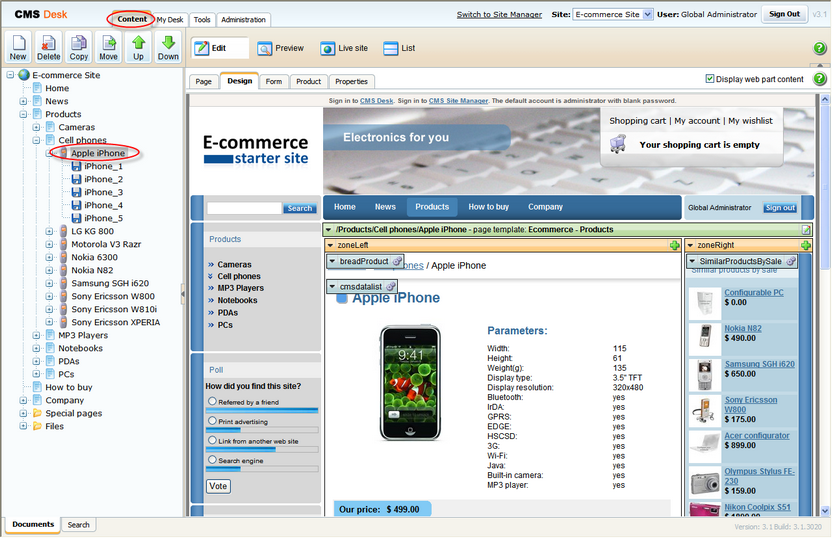Expand the News tree node
This screenshot has width=832, height=538.
[23, 101]
